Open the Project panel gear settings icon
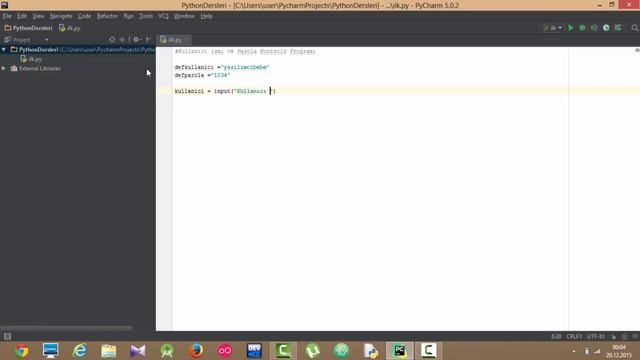 (x=137, y=40)
